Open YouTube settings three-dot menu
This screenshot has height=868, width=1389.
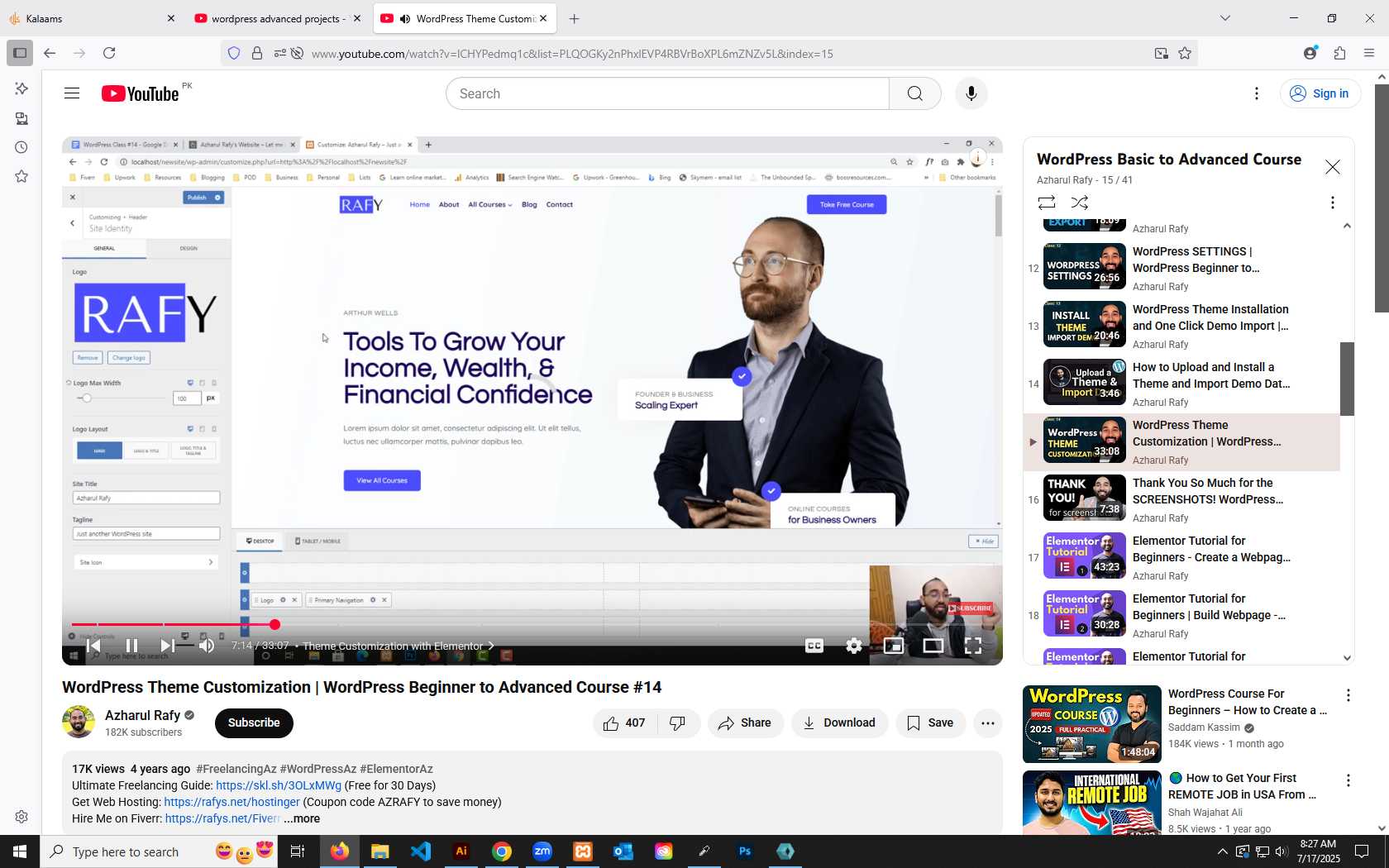1256,93
